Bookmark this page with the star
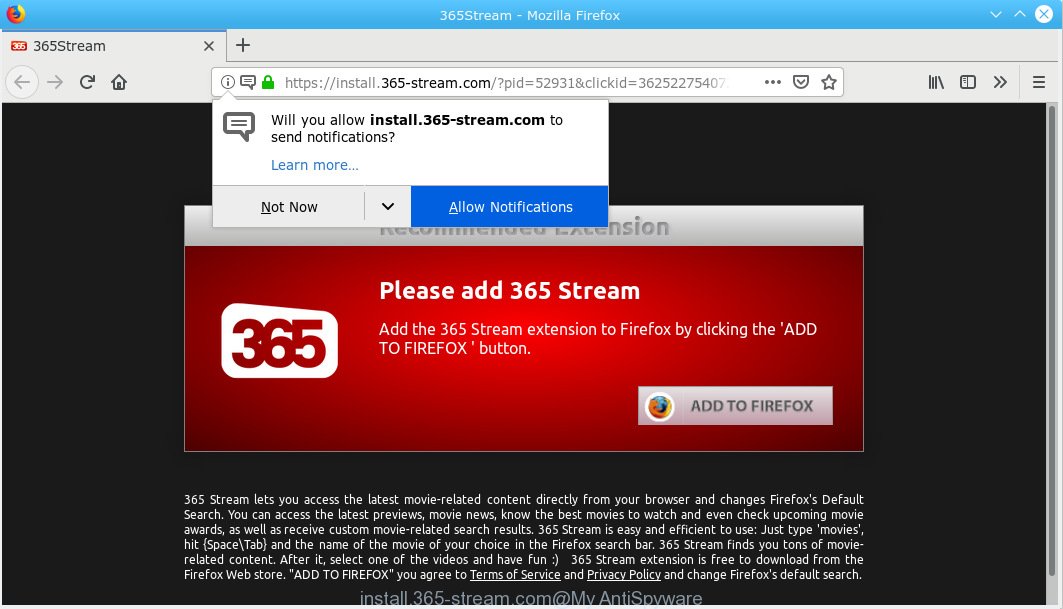 tap(828, 82)
